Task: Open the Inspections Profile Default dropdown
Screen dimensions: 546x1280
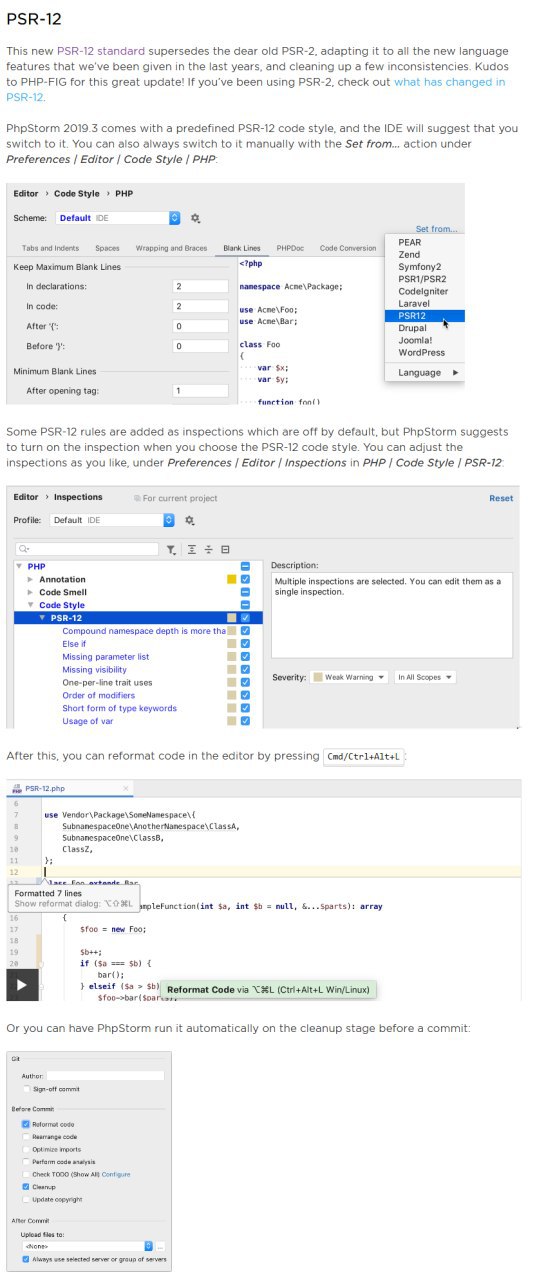Action: pyautogui.click(x=113, y=520)
